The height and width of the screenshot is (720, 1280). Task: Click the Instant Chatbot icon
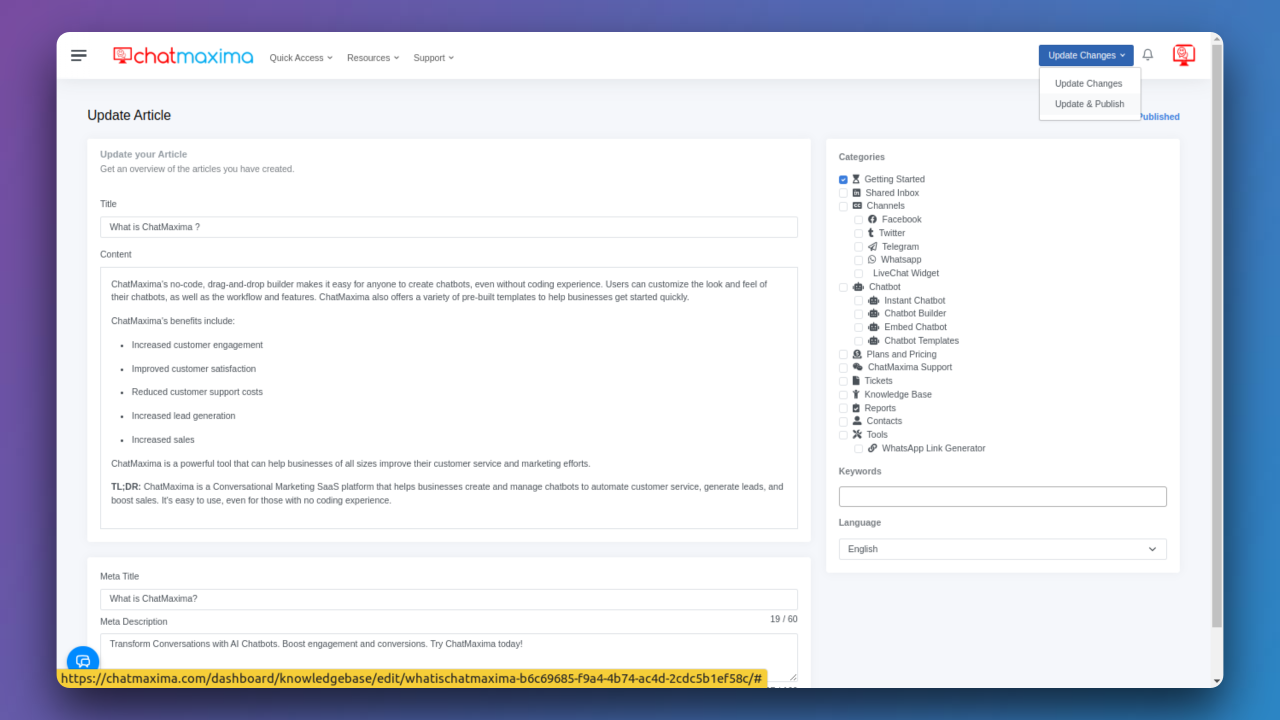click(873, 300)
